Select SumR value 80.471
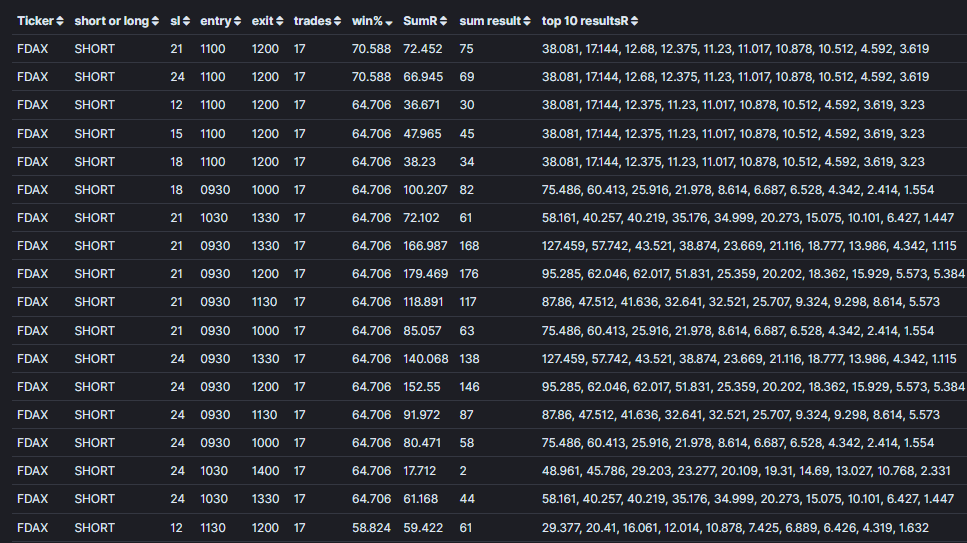The height and width of the screenshot is (543, 967). click(422, 443)
